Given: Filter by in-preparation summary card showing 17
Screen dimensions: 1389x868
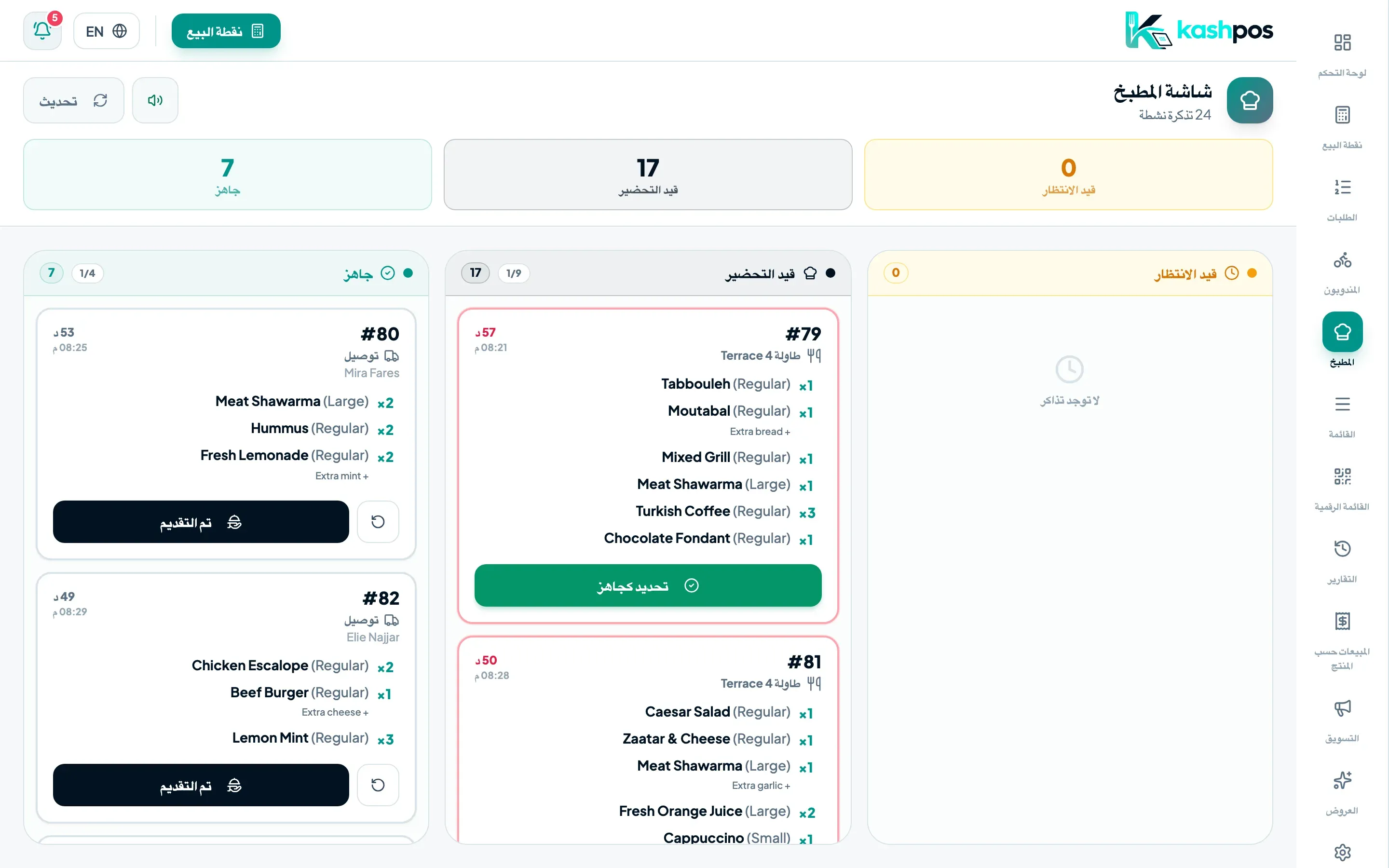Looking at the screenshot, I should [648, 175].
